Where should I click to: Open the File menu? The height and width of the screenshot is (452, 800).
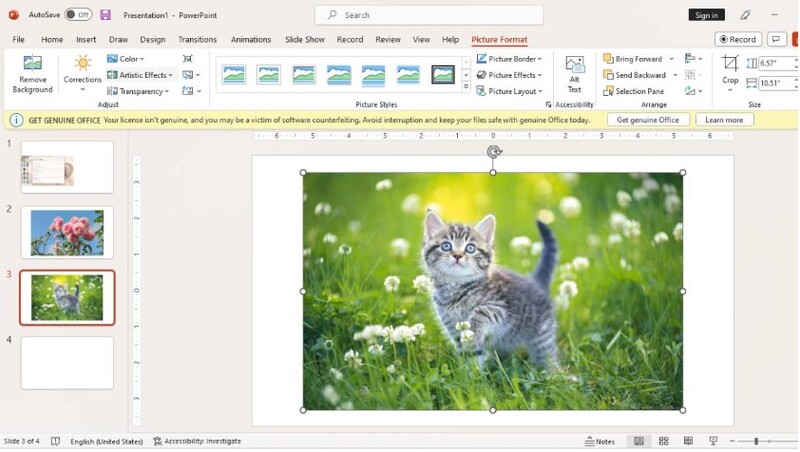18,39
